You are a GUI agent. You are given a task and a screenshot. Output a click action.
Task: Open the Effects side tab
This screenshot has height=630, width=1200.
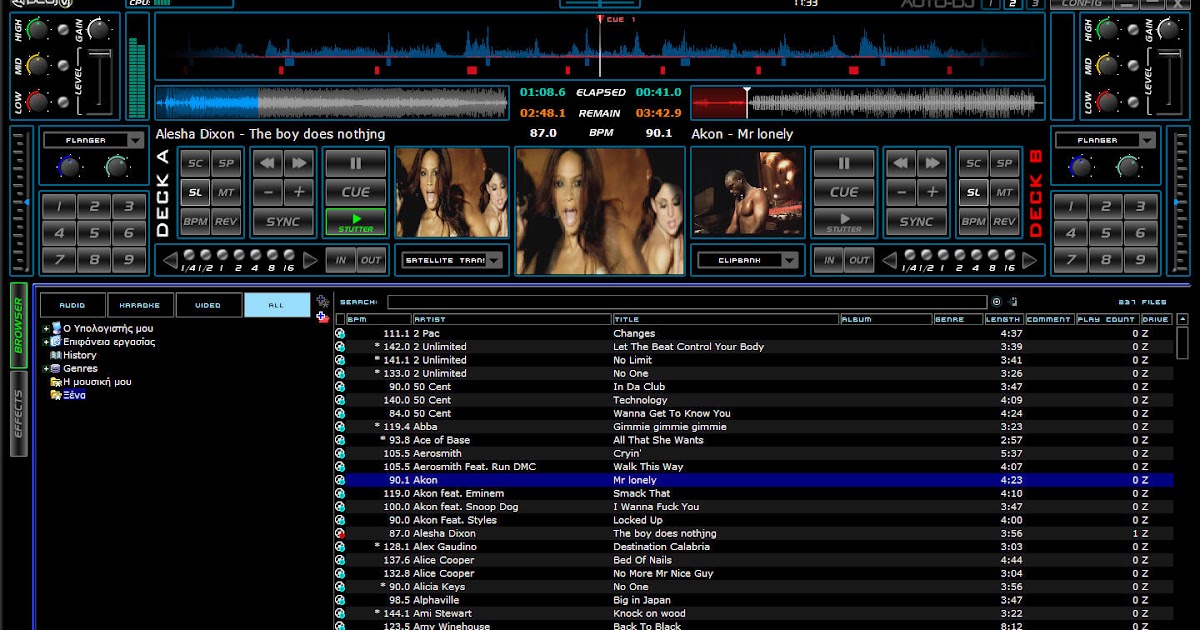pyautogui.click(x=18, y=413)
